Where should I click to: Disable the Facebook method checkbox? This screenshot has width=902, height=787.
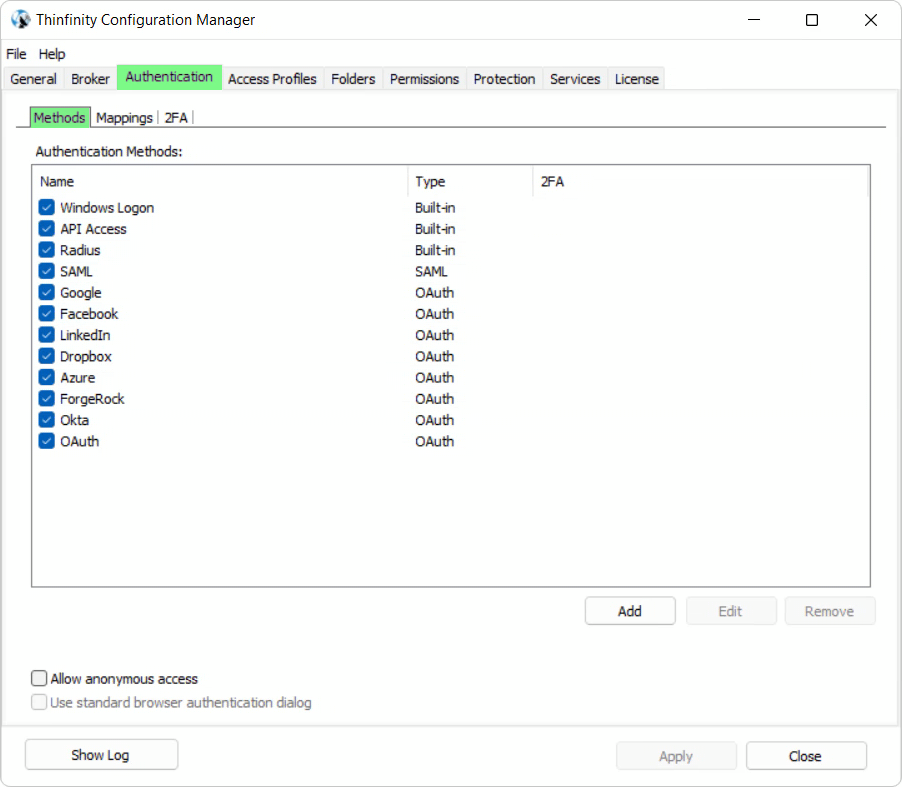47,314
